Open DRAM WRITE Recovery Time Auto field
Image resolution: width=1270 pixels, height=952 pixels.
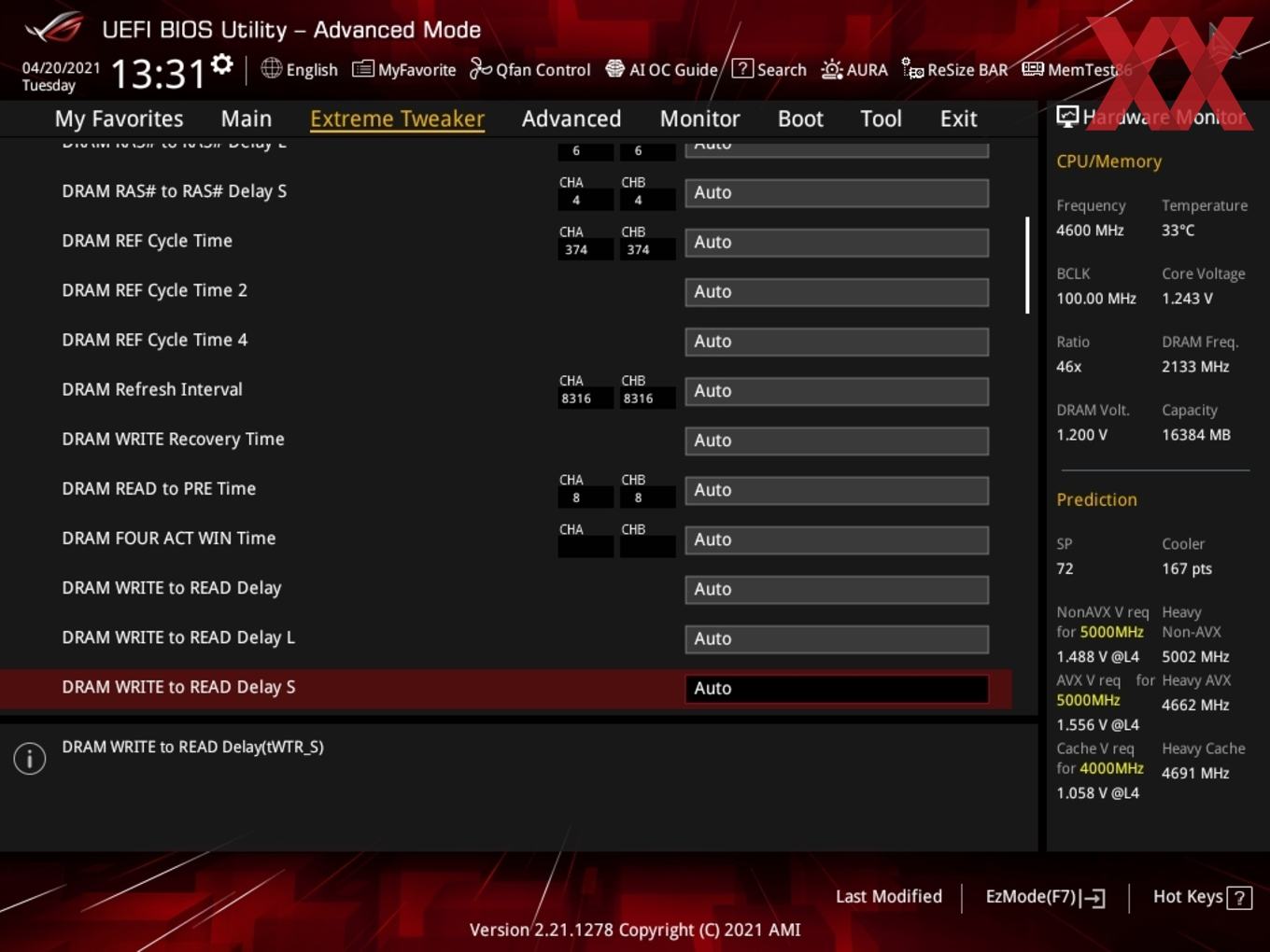click(x=837, y=441)
